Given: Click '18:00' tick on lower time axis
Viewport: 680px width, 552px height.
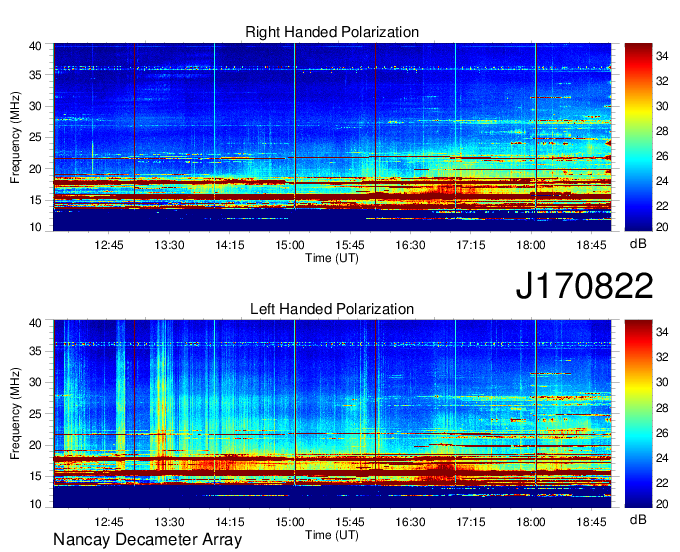Looking at the screenshot, I should [x=531, y=522].
